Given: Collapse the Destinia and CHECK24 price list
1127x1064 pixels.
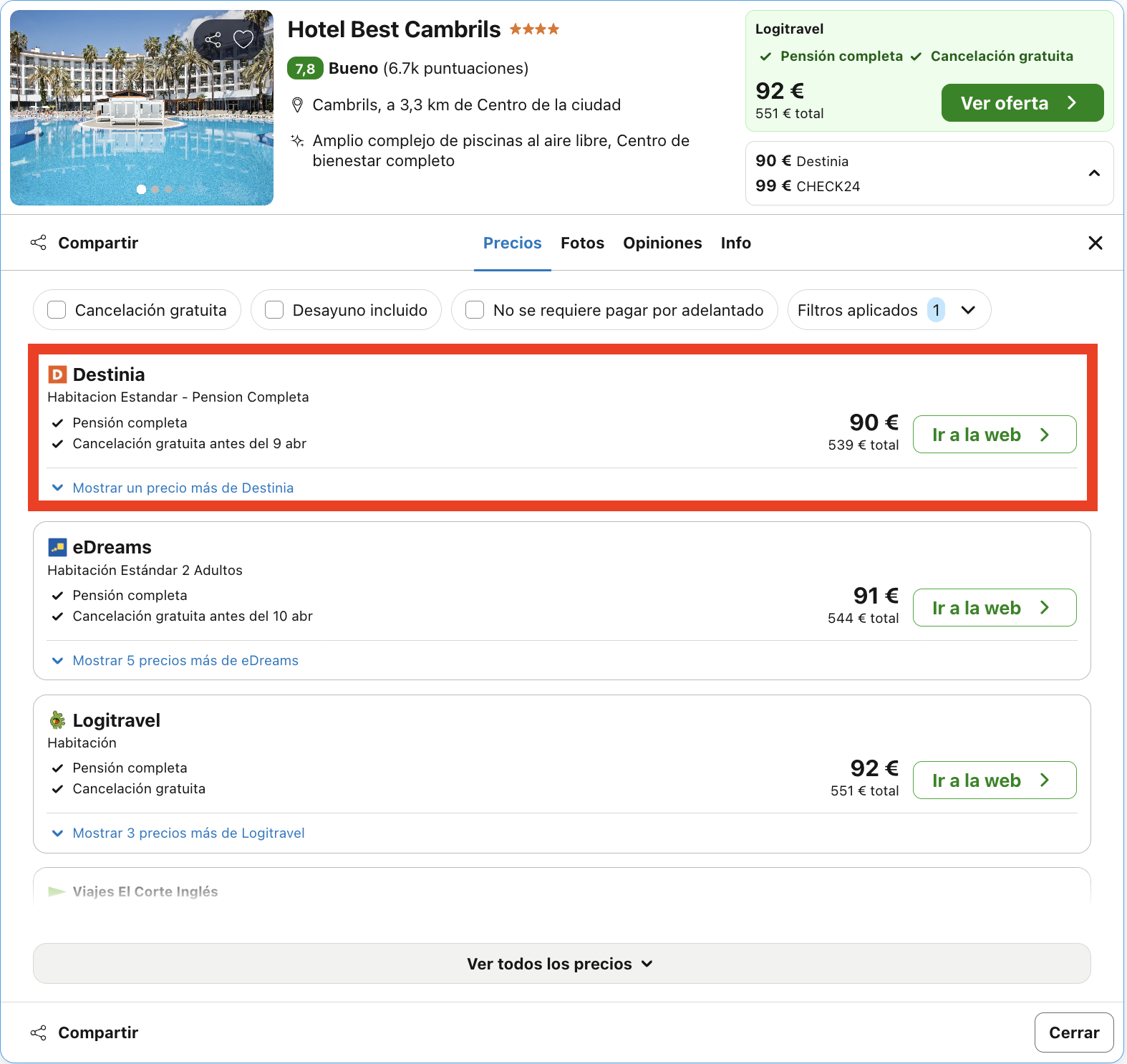Looking at the screenshot, I should (1094, 173).
